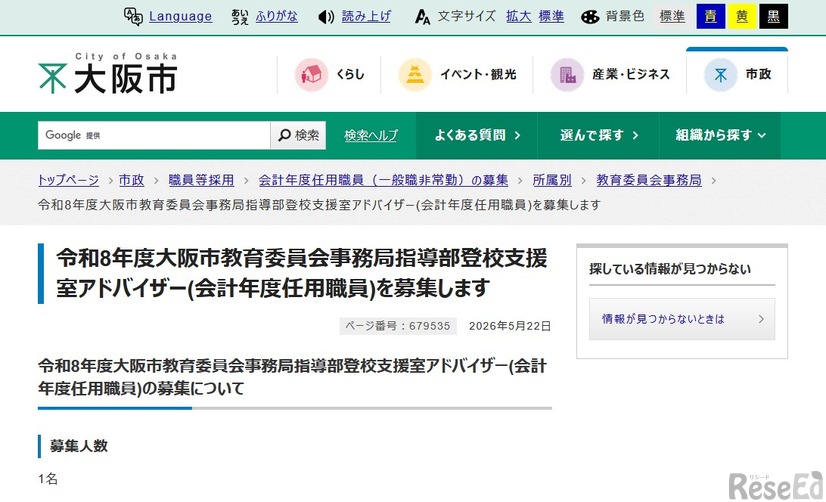Click the furigana あいうえ icon
The image size is (826, 502).
(x=240, y=16)
